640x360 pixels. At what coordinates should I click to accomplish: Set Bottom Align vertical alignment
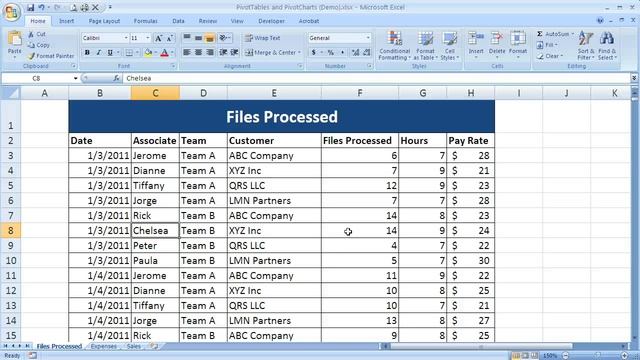[210, 38]
